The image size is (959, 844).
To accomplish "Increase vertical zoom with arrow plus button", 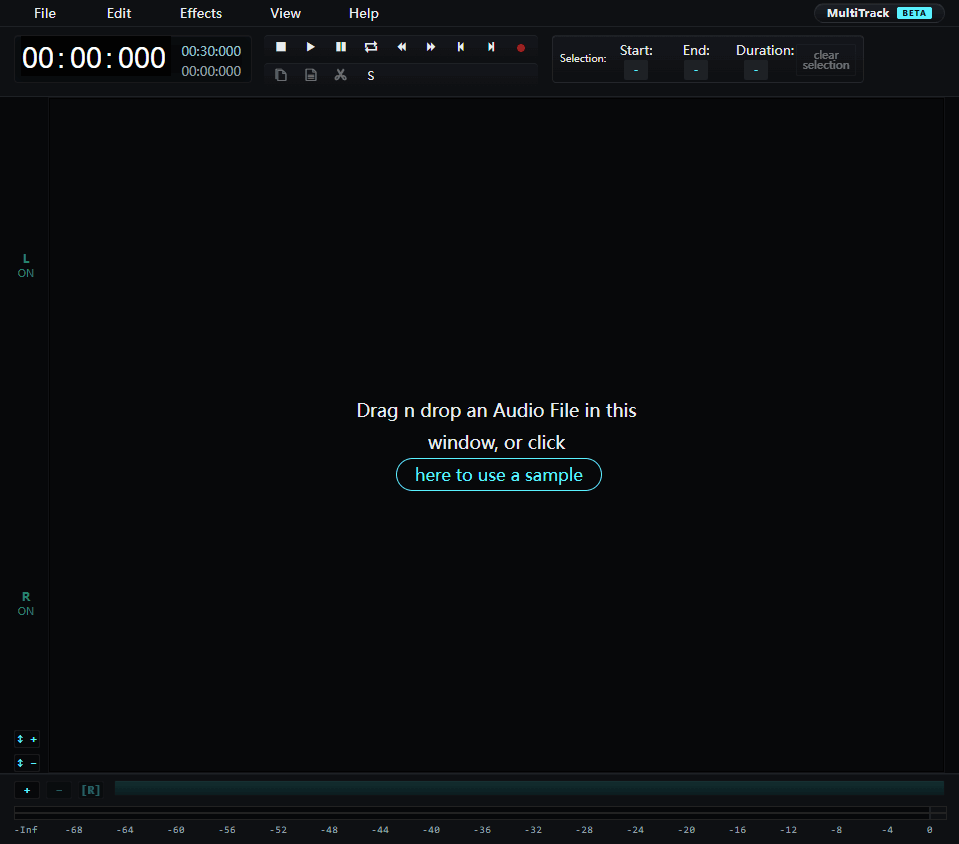I will coord(26,739).
